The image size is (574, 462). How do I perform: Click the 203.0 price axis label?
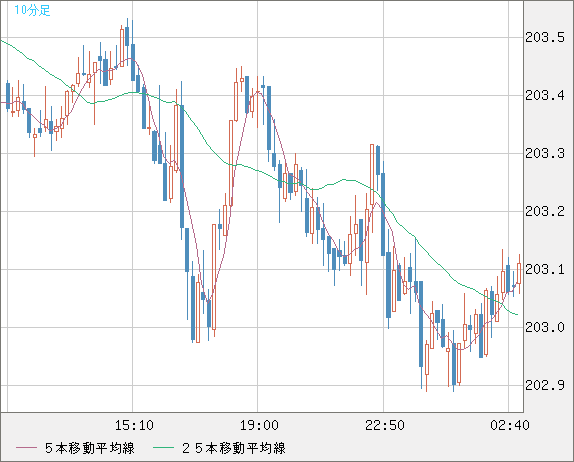click(x=545, y=327)
